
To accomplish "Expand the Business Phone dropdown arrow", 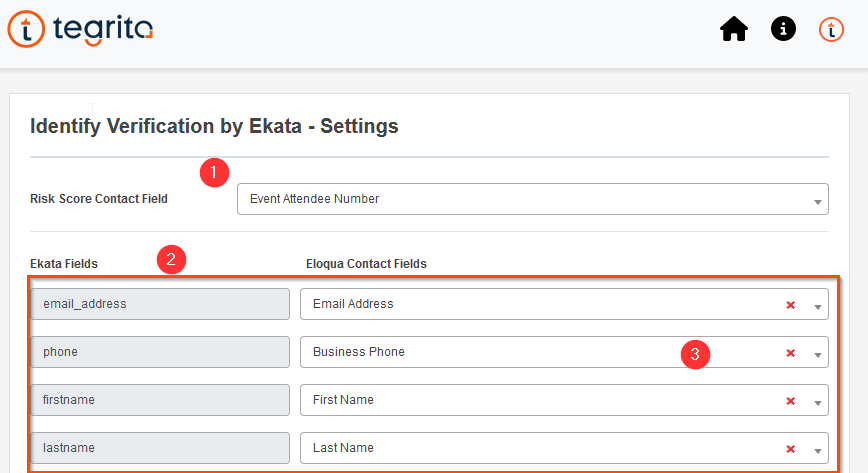I will pos(818,354).
